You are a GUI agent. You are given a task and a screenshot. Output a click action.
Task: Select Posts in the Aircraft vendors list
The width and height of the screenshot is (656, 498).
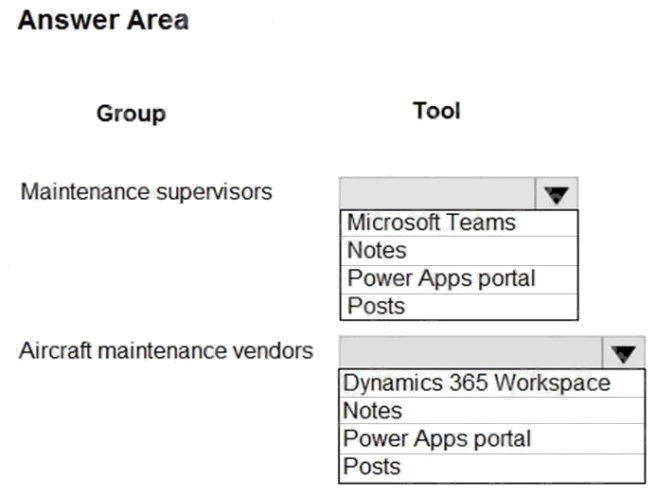[x=492, y=467]
